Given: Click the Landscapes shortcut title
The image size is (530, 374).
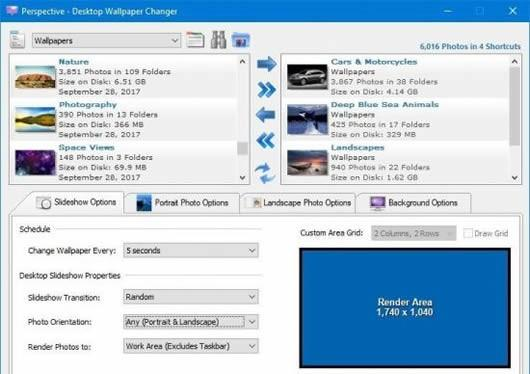Looking at the screenshot, I should [357, 147].
